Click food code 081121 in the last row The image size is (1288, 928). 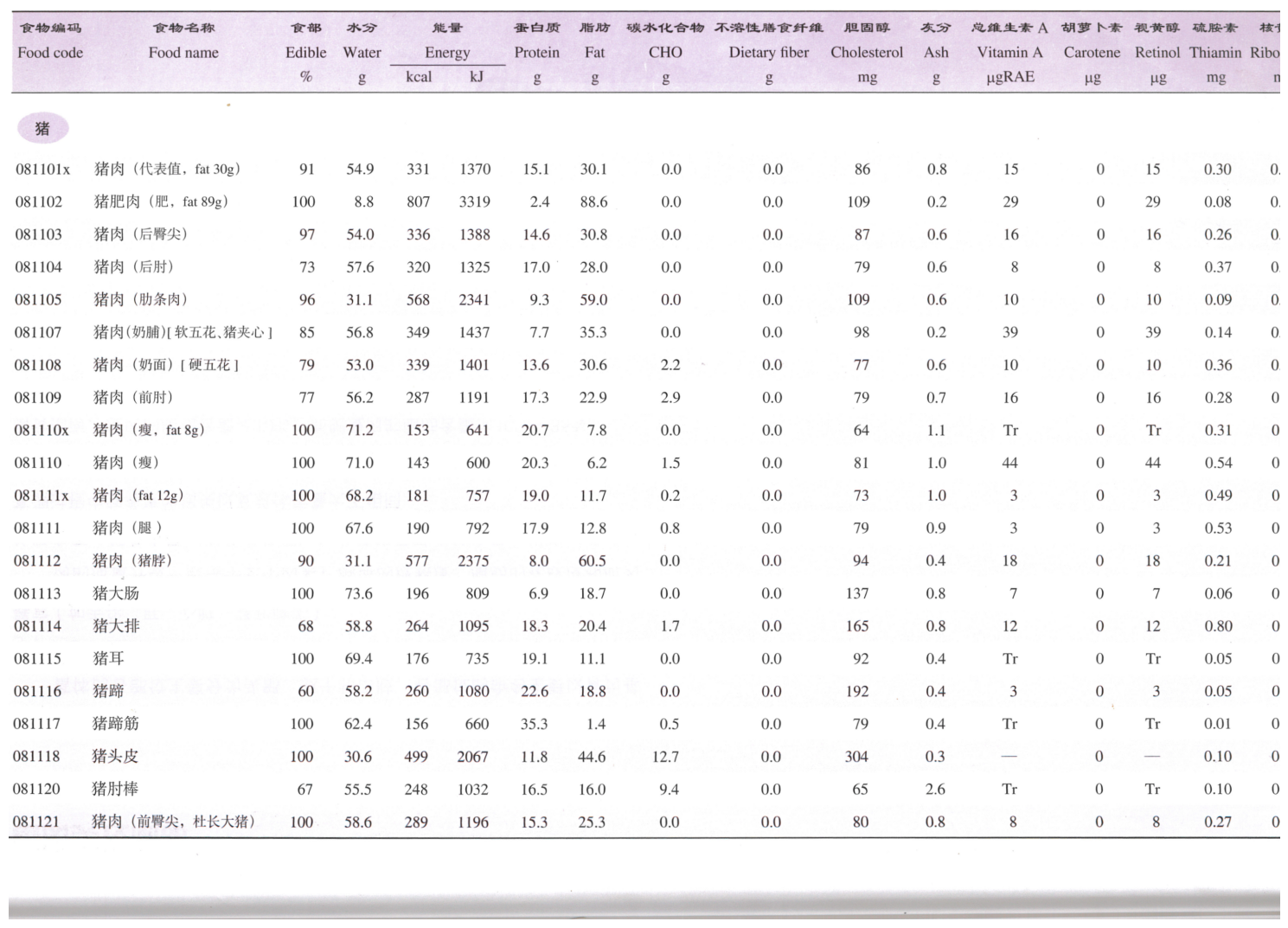coord(36,822)
